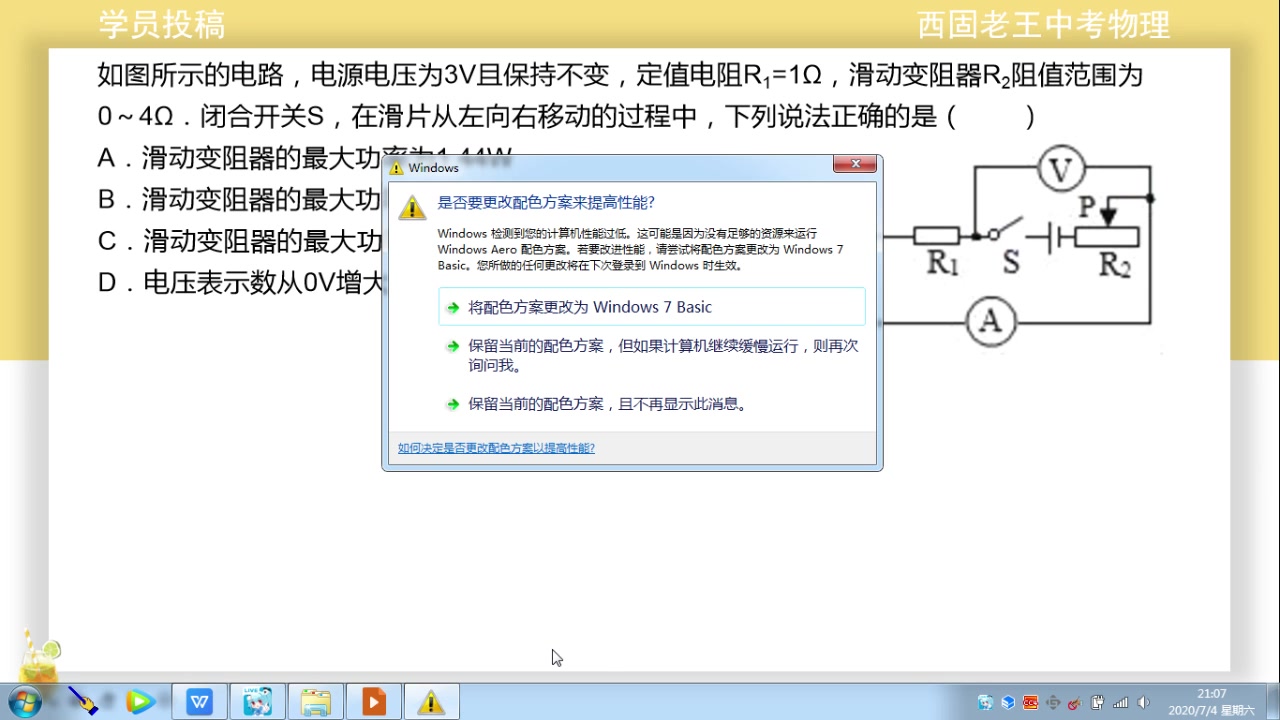Keep current scheme but ask again later
The image size is (1280, 720).
pos(651,355)
